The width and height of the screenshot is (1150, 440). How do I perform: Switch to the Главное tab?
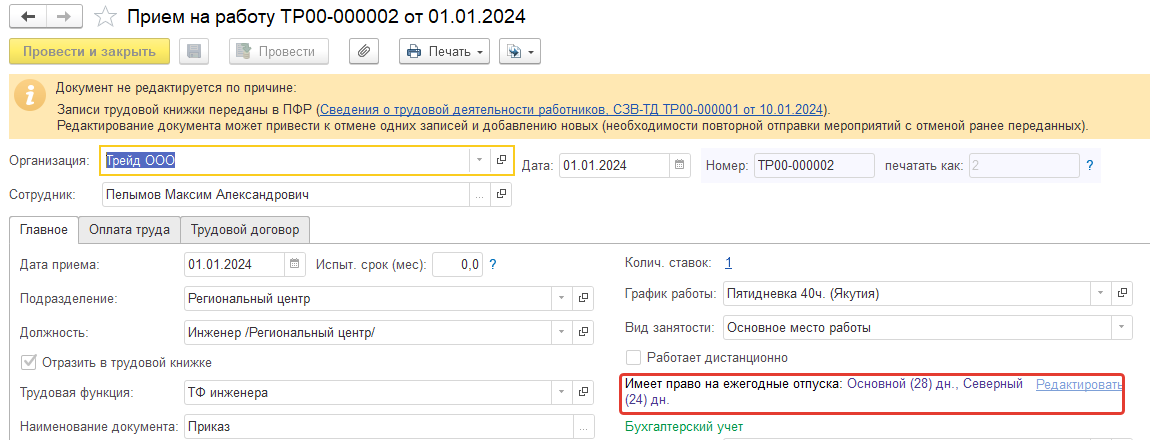[x=44, y=230]
